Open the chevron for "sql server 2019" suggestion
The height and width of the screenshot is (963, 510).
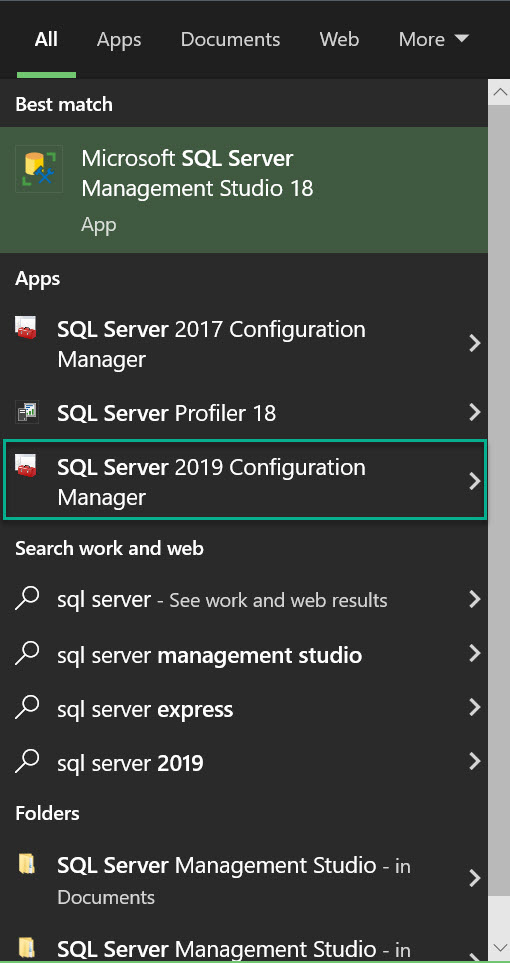pos(474,762)
